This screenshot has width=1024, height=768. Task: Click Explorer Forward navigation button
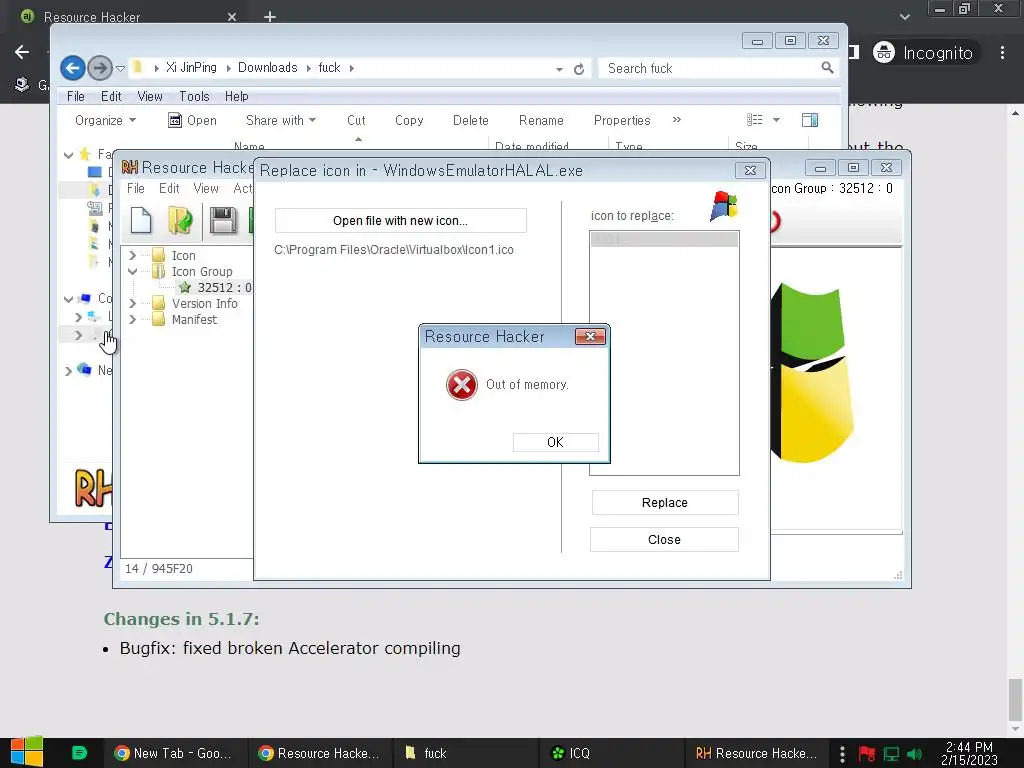pyautogui.click(x=99, y=68)
